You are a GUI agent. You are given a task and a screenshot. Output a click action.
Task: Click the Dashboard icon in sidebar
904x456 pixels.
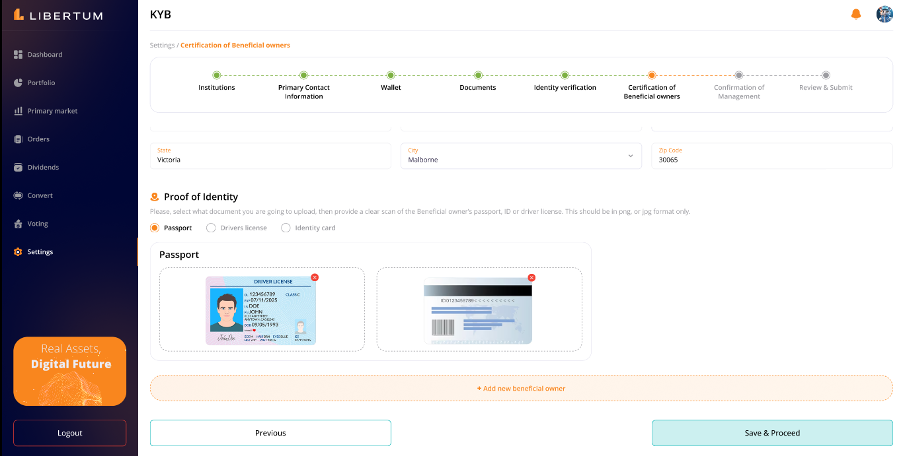coord(18,54)
